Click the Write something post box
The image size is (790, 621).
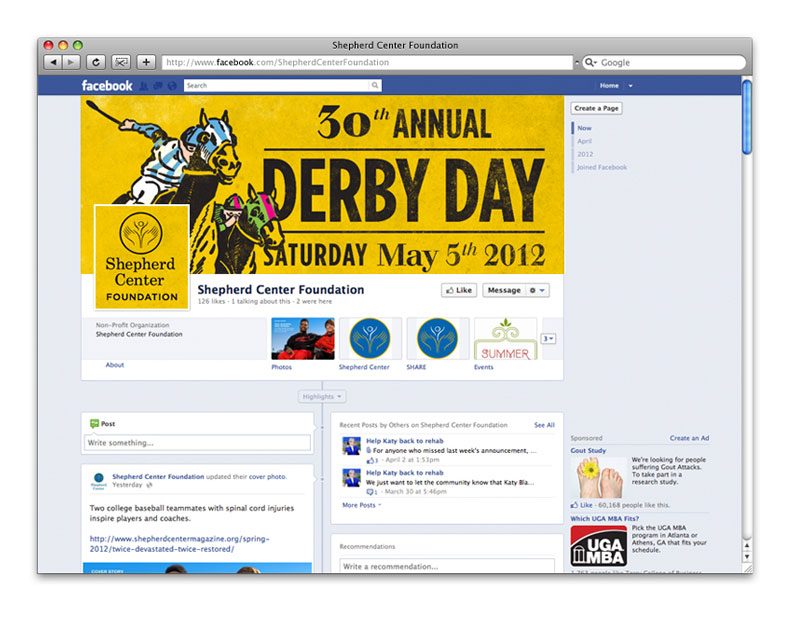click(197, 443)
